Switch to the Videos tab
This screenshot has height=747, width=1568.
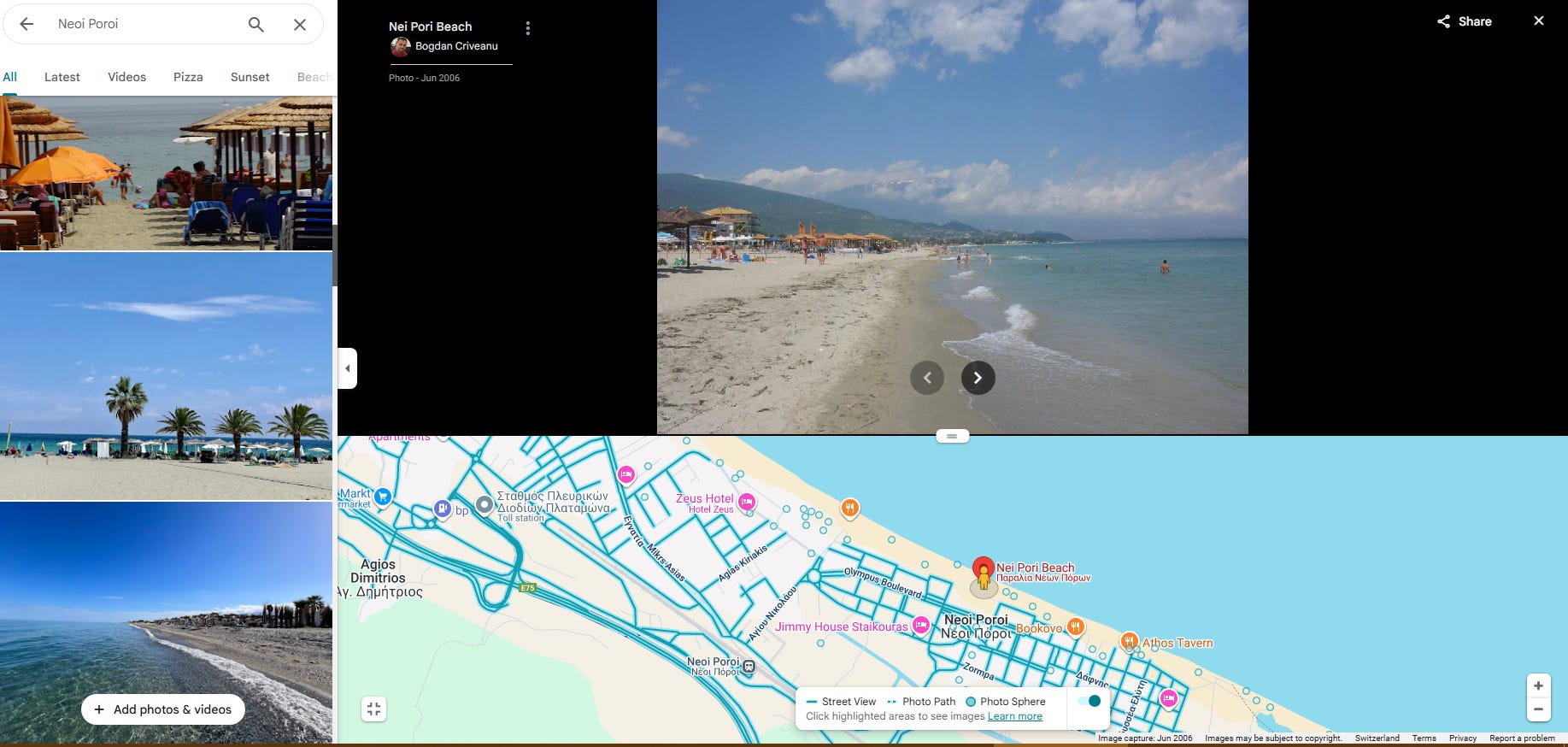(x=126, y=77)
